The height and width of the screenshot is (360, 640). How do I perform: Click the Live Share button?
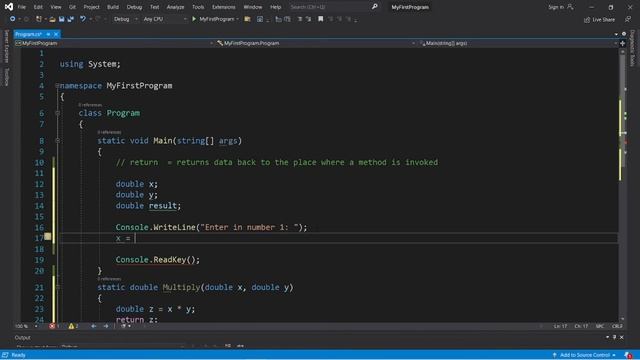point(600,20)
